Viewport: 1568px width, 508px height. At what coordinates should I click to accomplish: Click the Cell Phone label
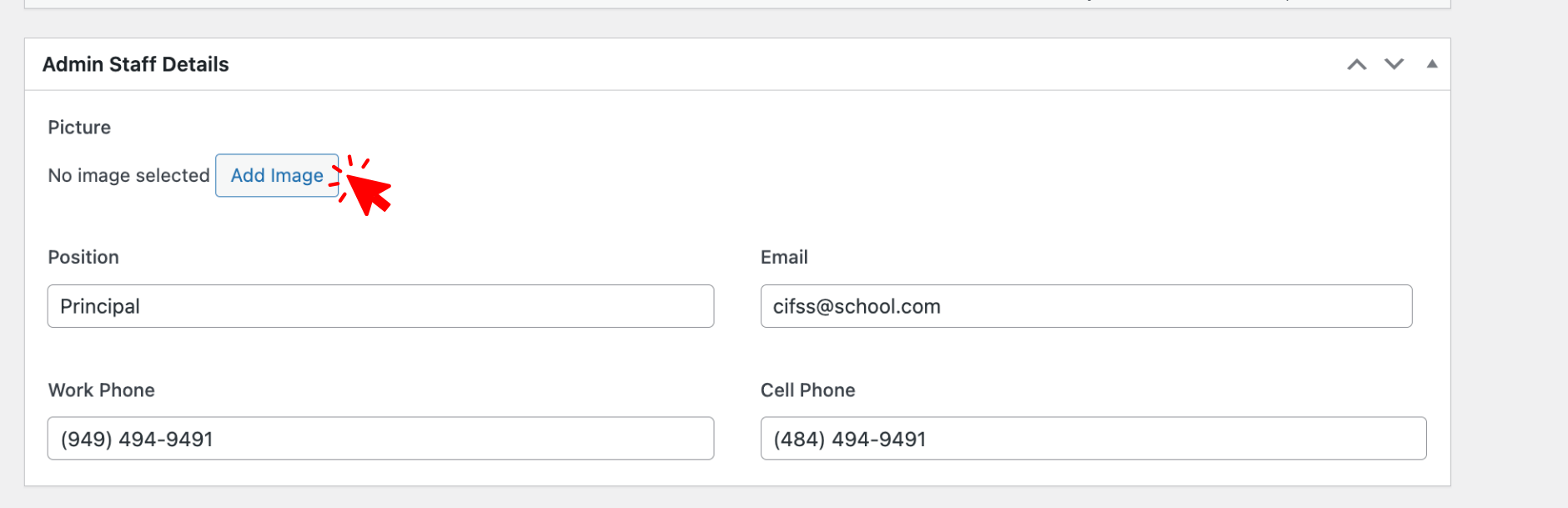[x=807, y=390]
